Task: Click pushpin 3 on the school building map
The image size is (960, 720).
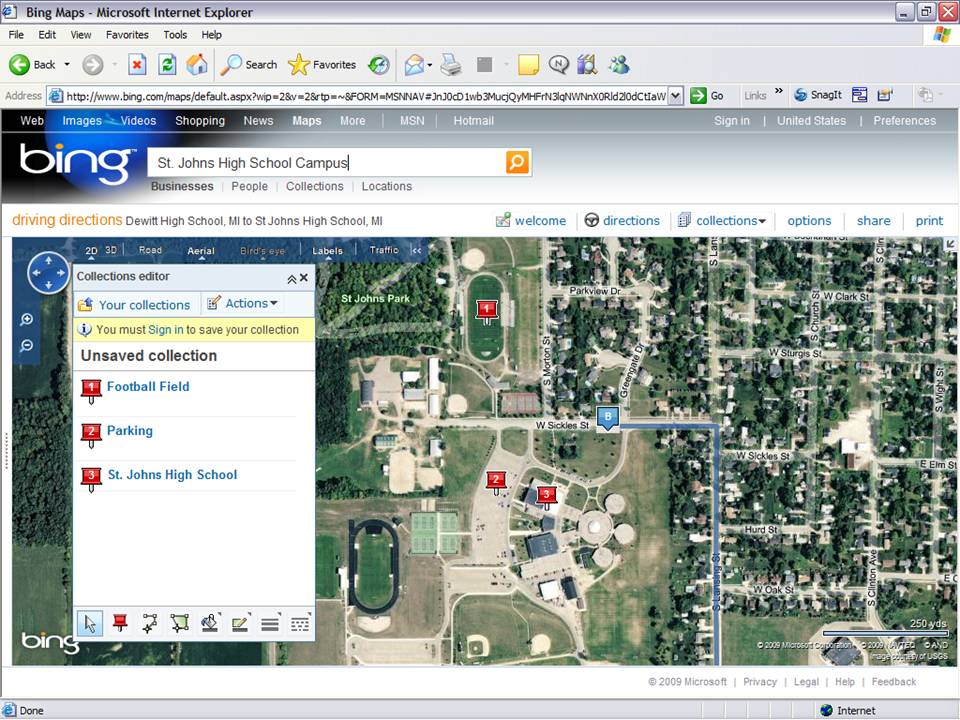Action: tap(546, 497)
